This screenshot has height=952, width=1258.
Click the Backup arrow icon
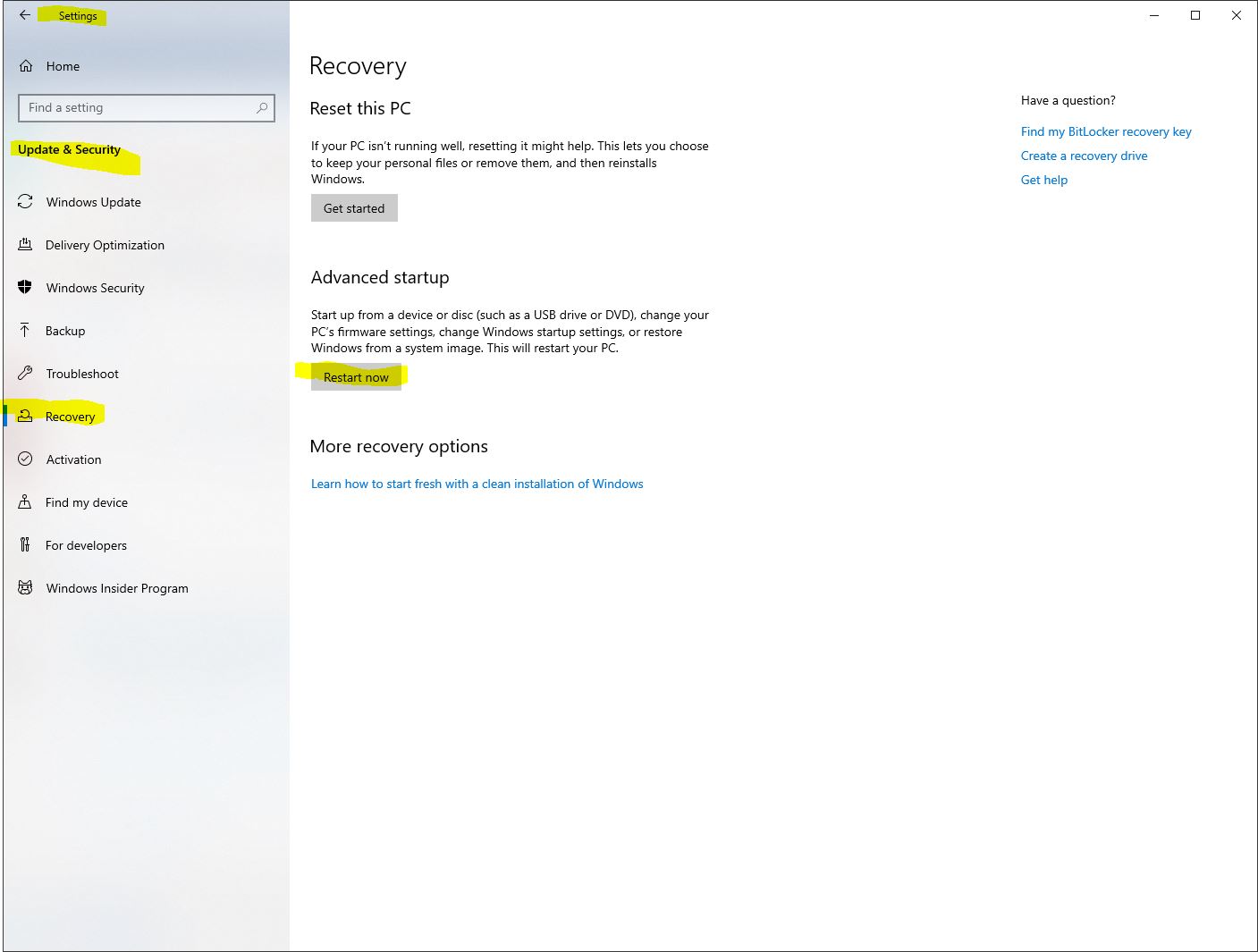pos(25,331)
